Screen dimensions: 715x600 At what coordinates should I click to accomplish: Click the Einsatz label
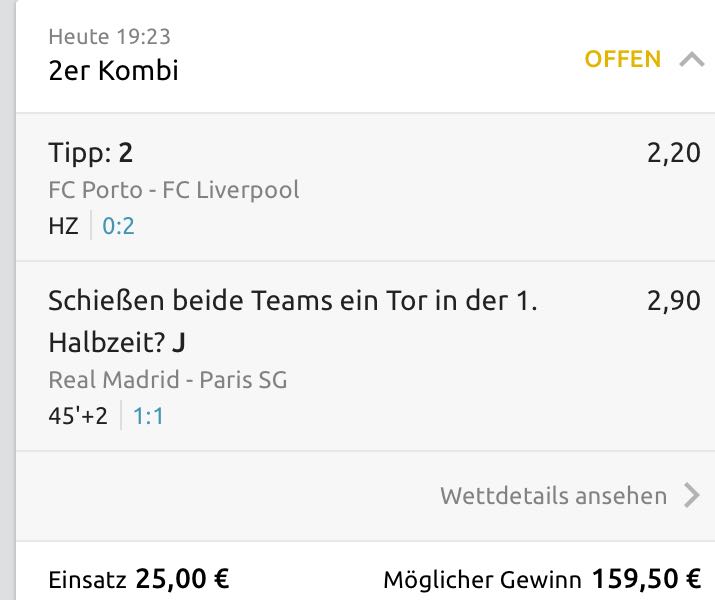(x=87, y=579)
